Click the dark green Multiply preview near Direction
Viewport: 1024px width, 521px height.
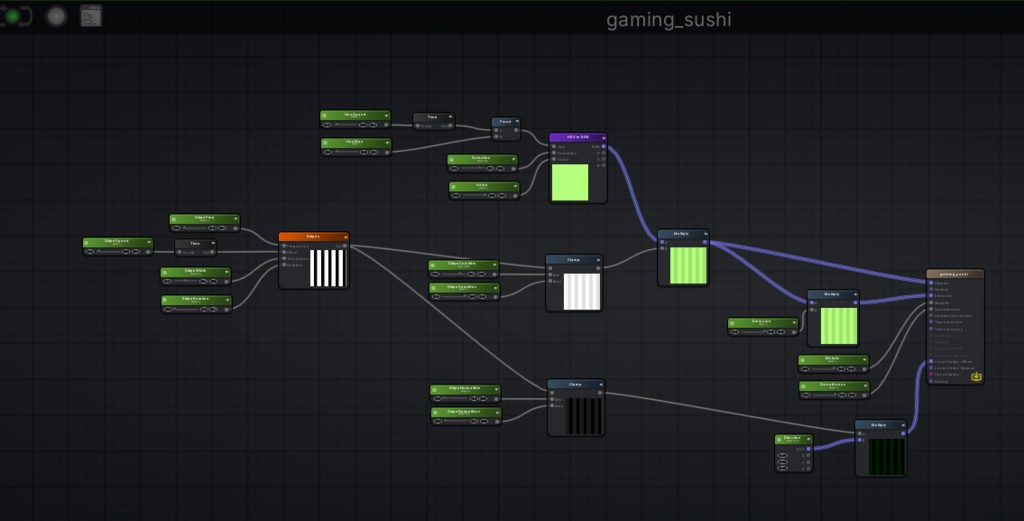coord(887,456)
